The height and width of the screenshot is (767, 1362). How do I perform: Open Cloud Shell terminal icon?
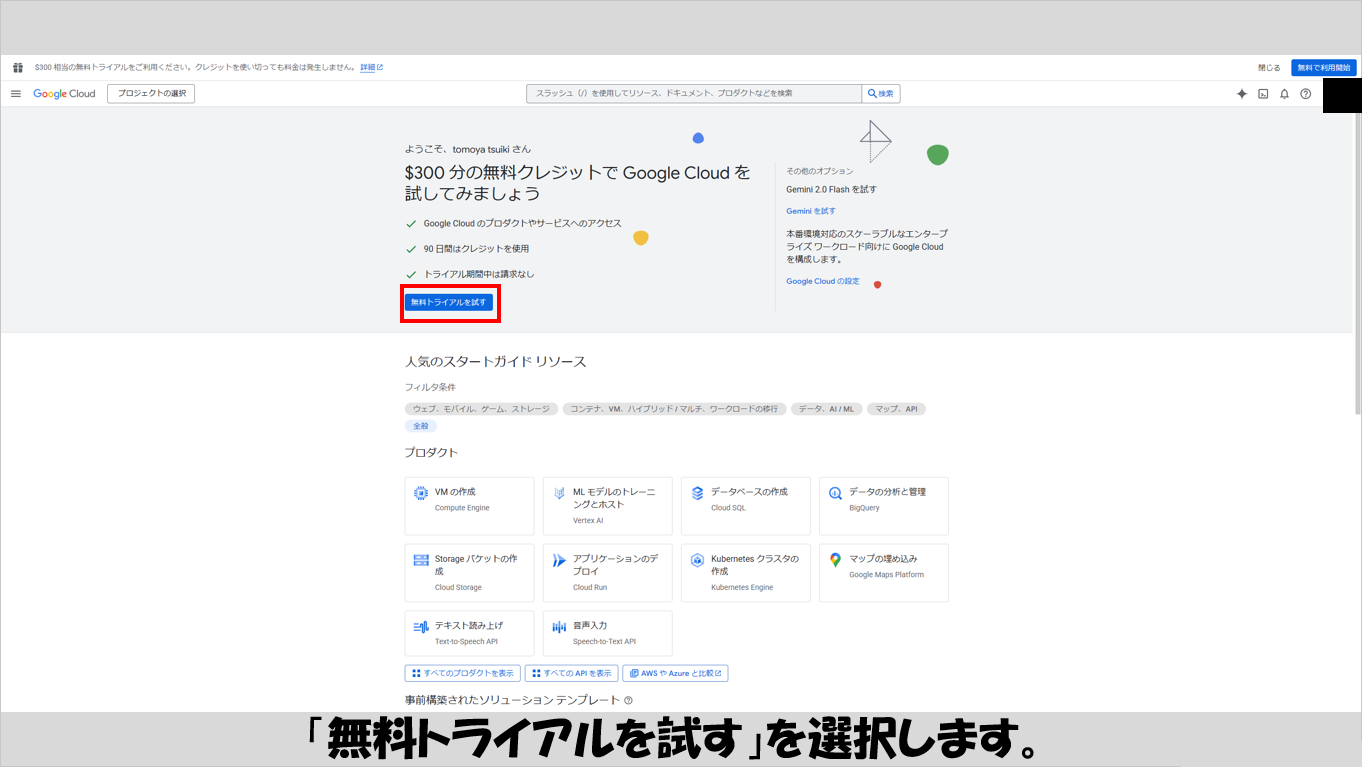(1263, 94)
